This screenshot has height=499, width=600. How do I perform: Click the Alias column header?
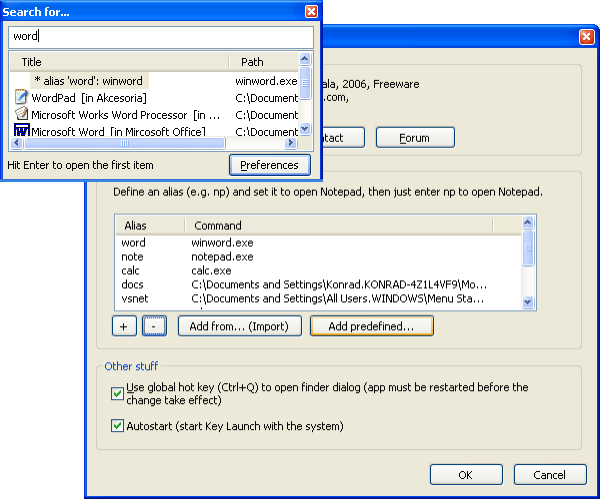coord(150,225)
